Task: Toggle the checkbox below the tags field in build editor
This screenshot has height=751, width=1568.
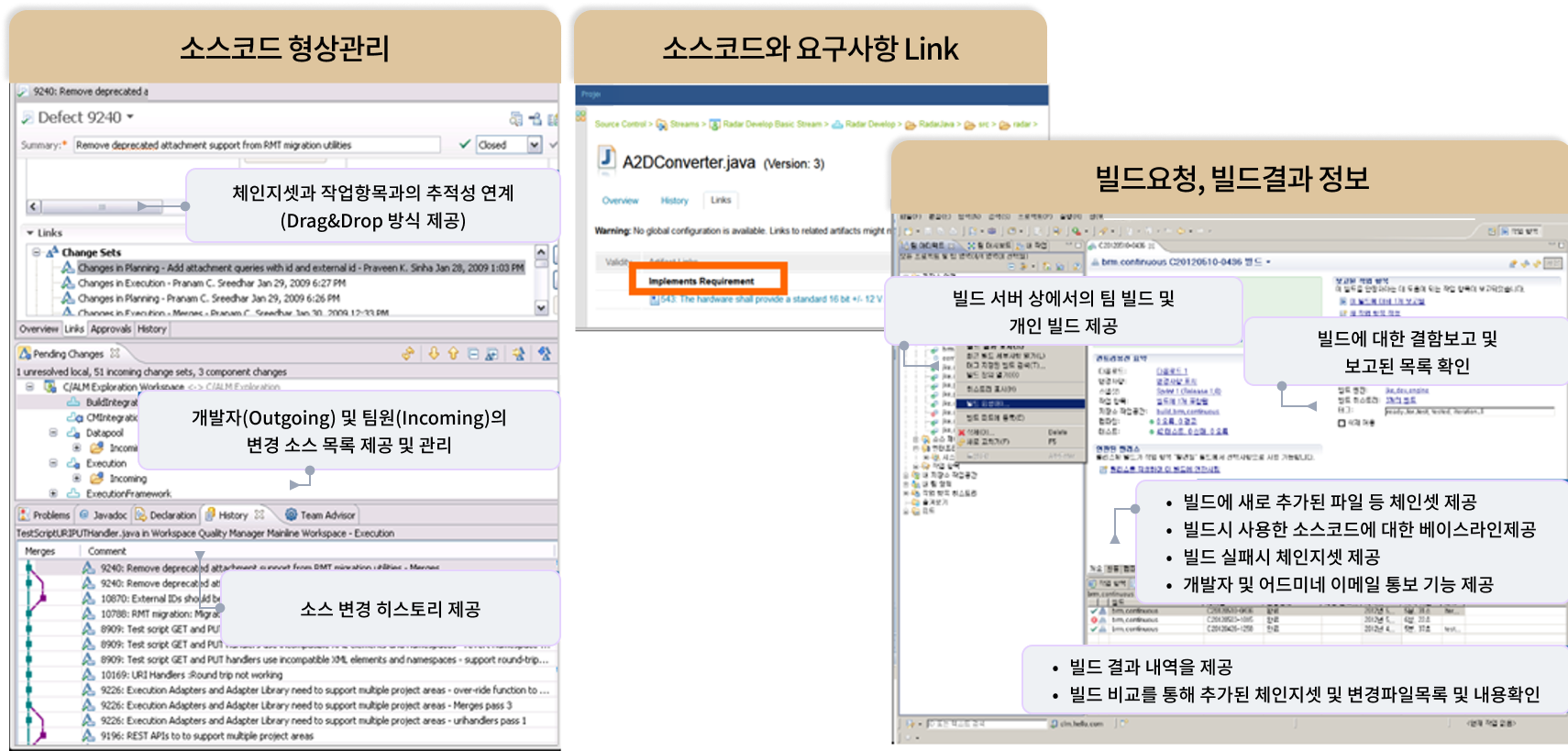Action: 1342,423
